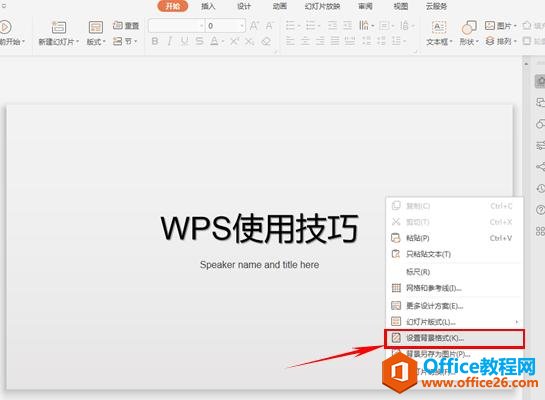The height and width of the screenshot is (400, 545).
Task: Switch to the Insert (插入) tab
Action: (208, 6)
